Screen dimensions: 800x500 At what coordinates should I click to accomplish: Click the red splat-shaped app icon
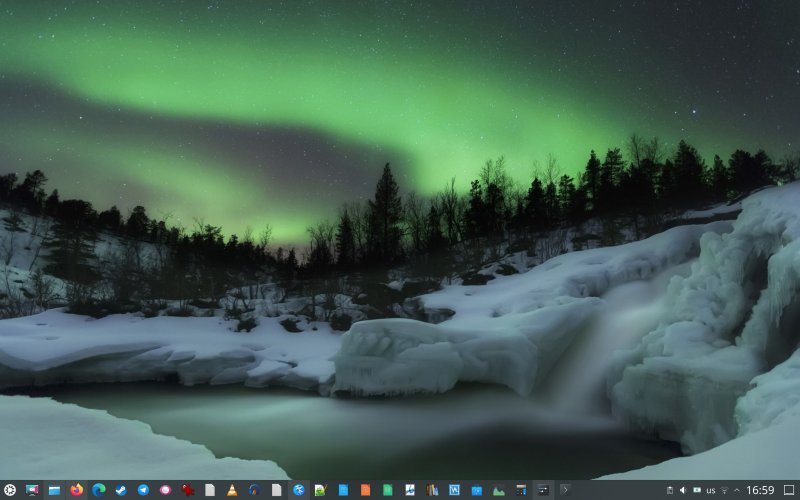[188, 490]
